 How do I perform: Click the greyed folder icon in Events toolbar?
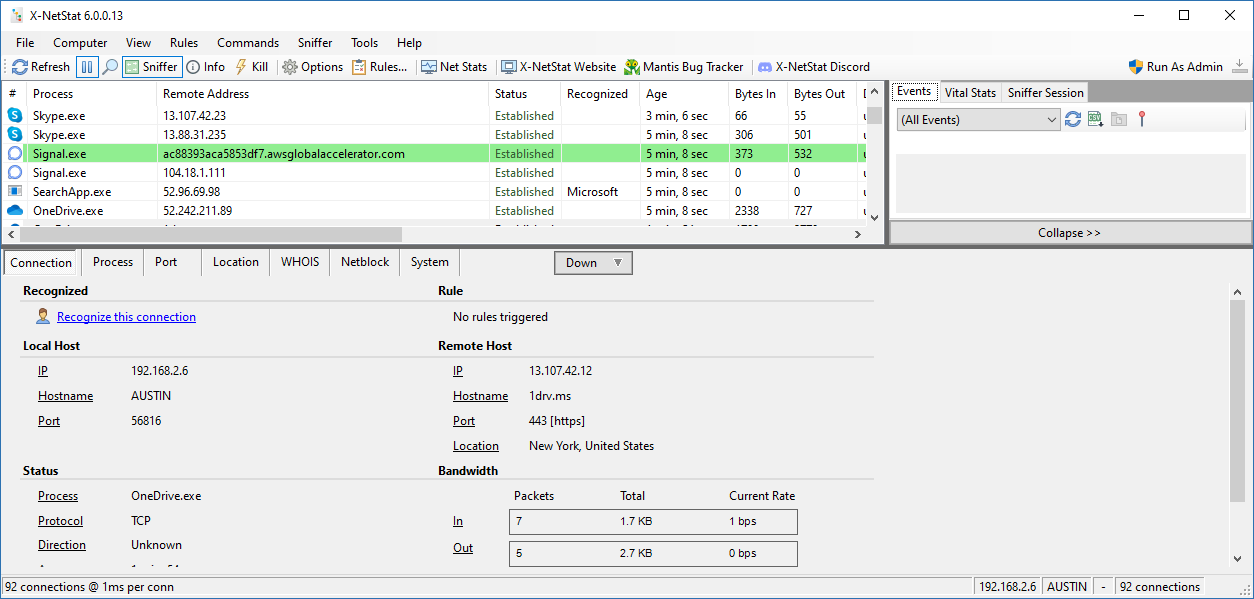pos(1119,119)
